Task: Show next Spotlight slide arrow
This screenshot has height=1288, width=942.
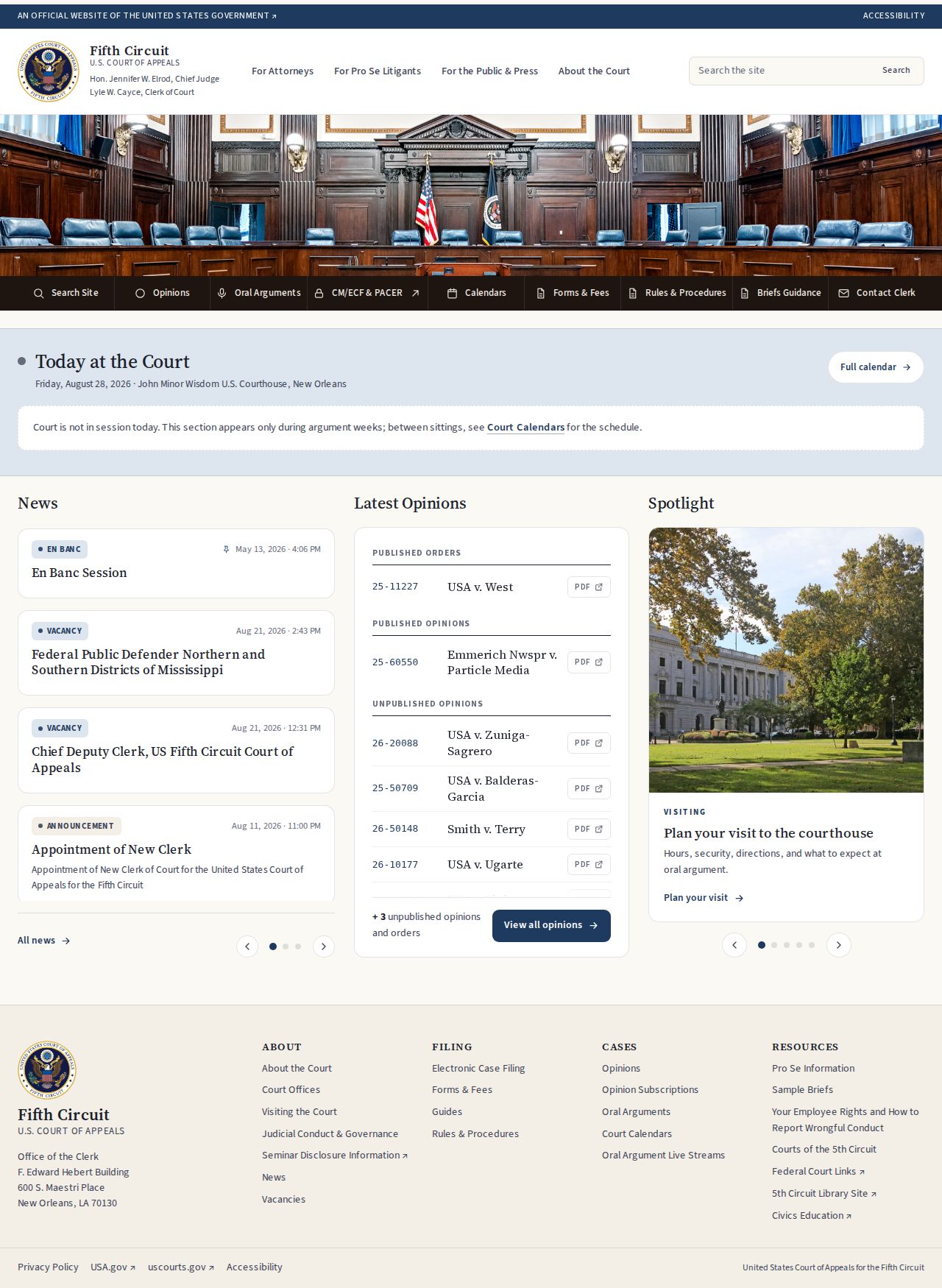Action: (839, 945)
